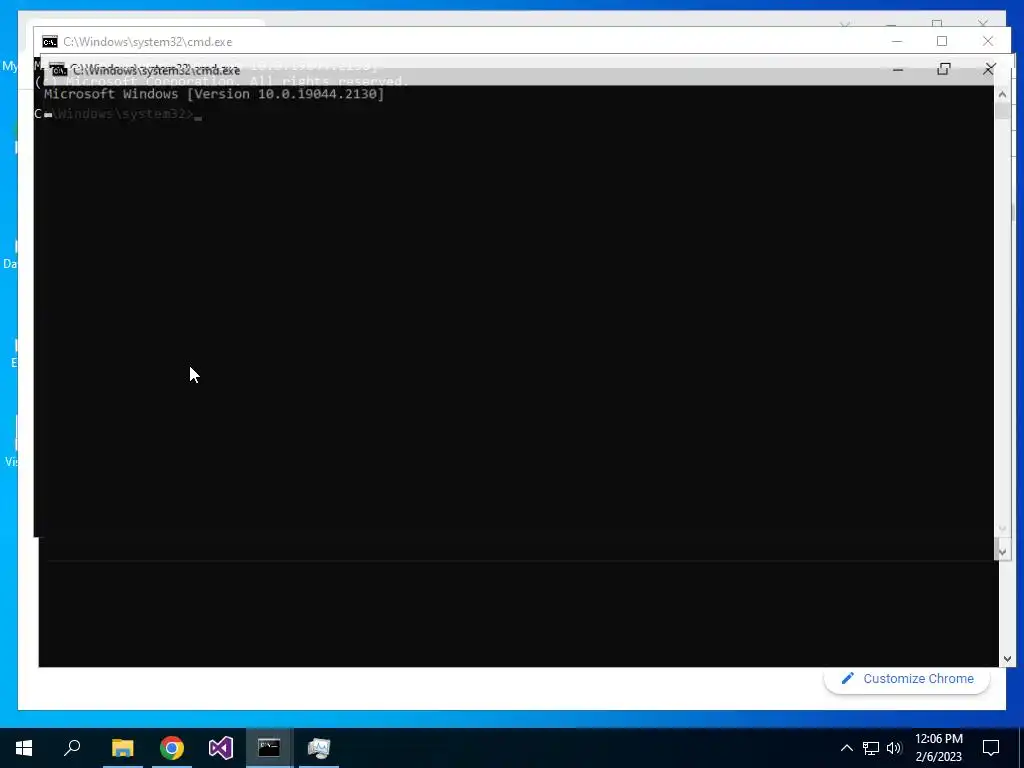Click the Microsoft Windows version line
The image size is (1024, 768).
click(214, 94)
